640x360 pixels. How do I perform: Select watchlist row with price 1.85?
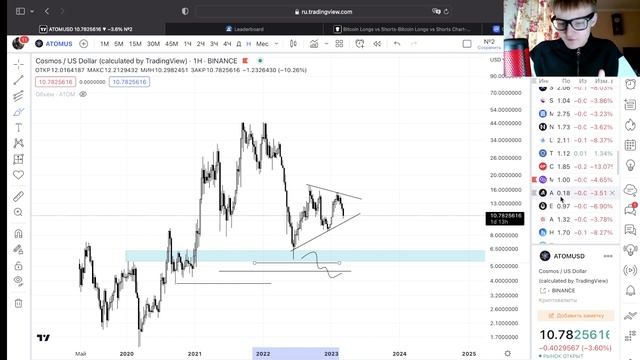[x=576, y=167]
